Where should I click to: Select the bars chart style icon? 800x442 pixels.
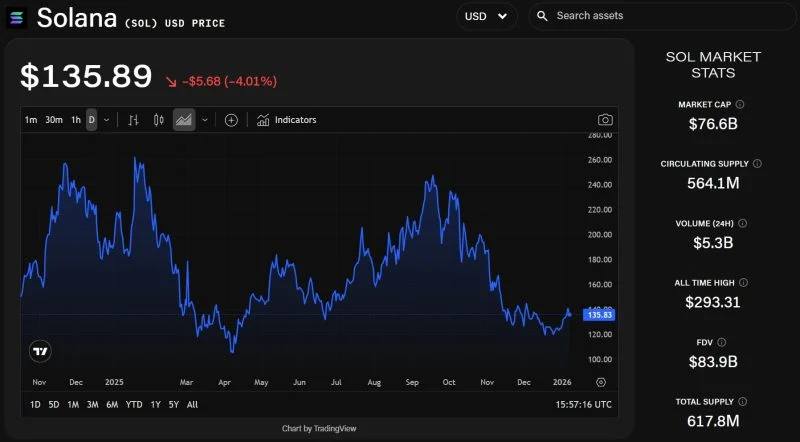pyautogui.click(x=133, y=120)
